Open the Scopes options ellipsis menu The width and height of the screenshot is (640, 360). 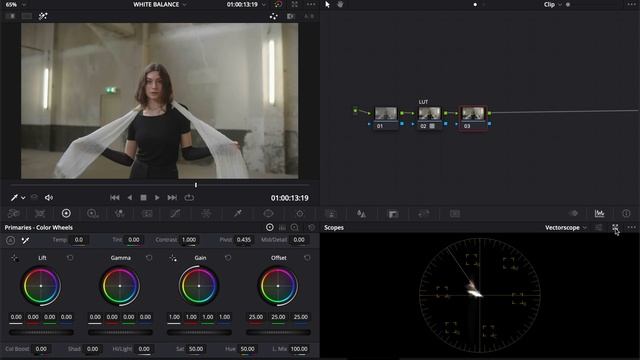631,227
